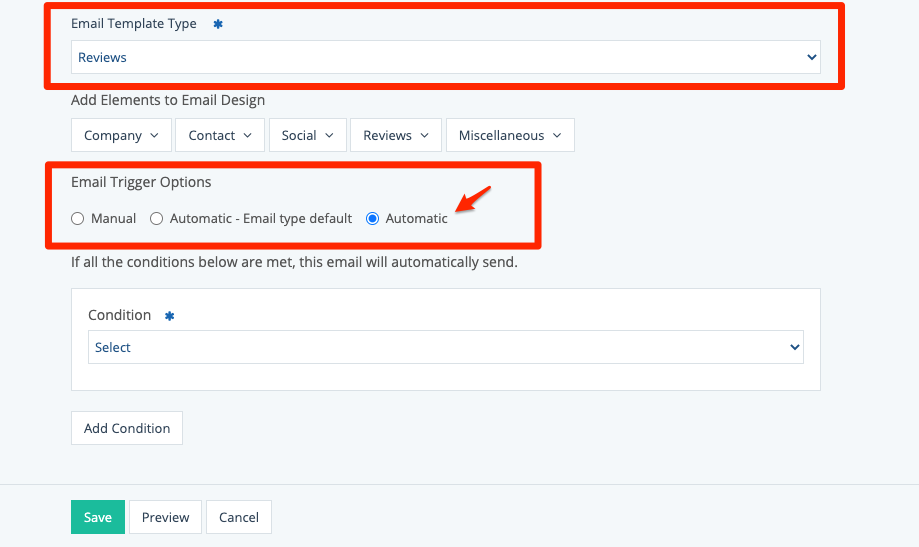The height and width of the screenshot is (547, 919).
Task: Expand the Contact elements dropdown
Action: click(x=220, y=135)
